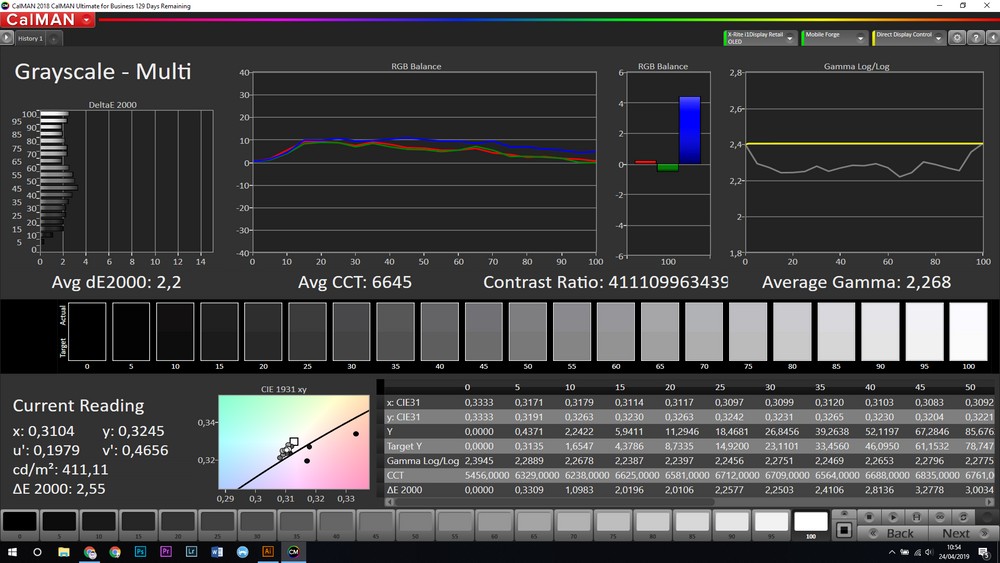Expand the pattern options arrow above the black square
Screen dimensions: 1000x563
click(x=844, y=514)
